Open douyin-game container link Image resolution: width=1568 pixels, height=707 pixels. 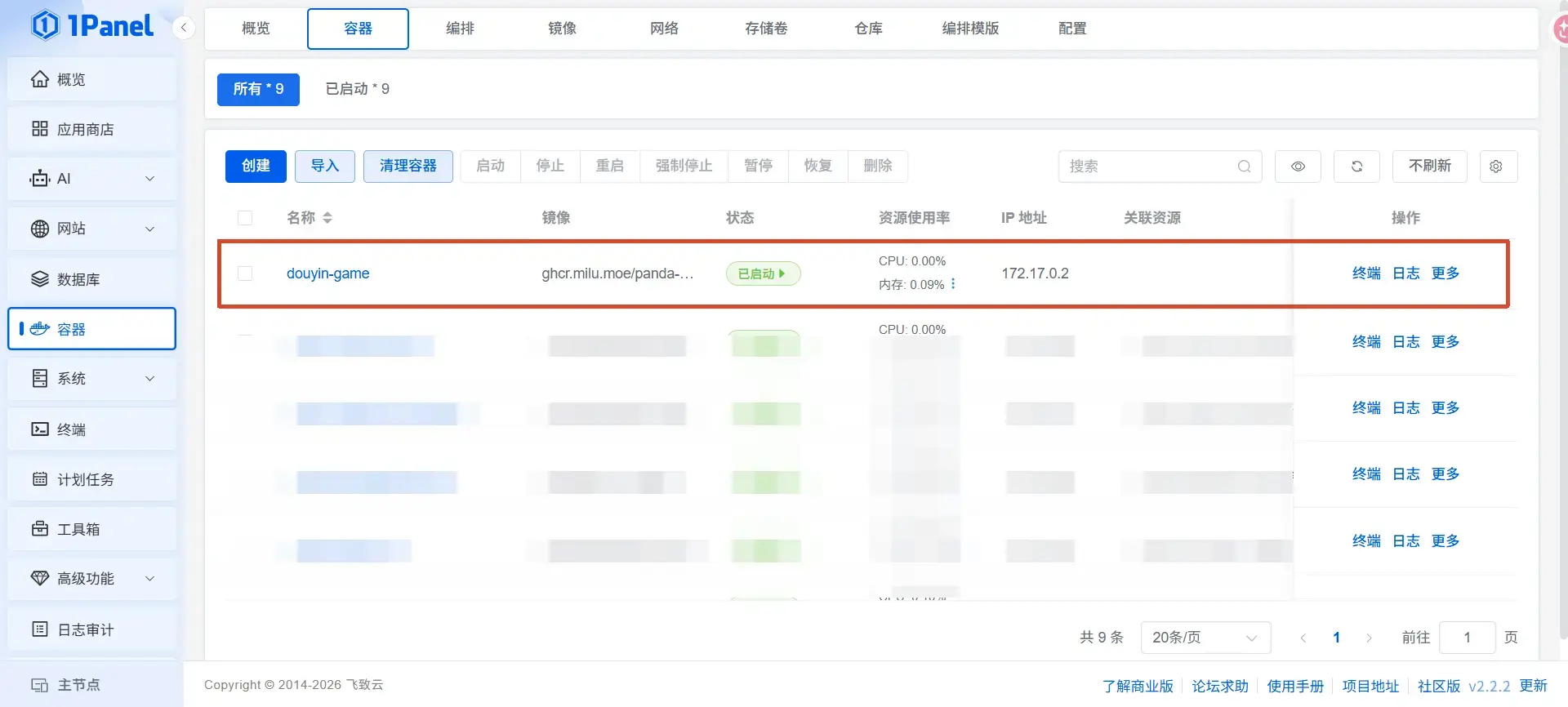pos(327,273)
